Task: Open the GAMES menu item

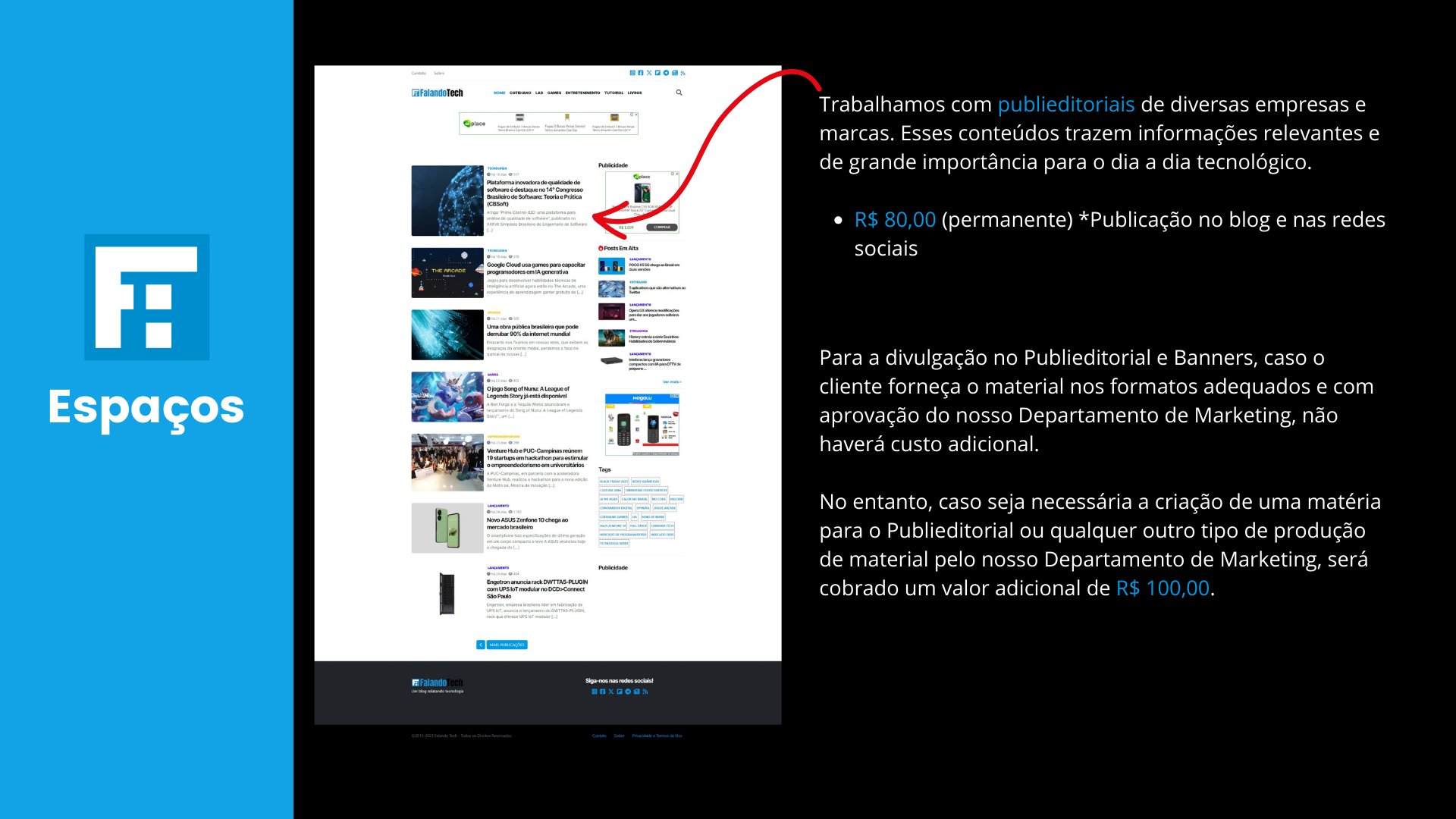Action: pyautogui.click(x=554, y=93)
